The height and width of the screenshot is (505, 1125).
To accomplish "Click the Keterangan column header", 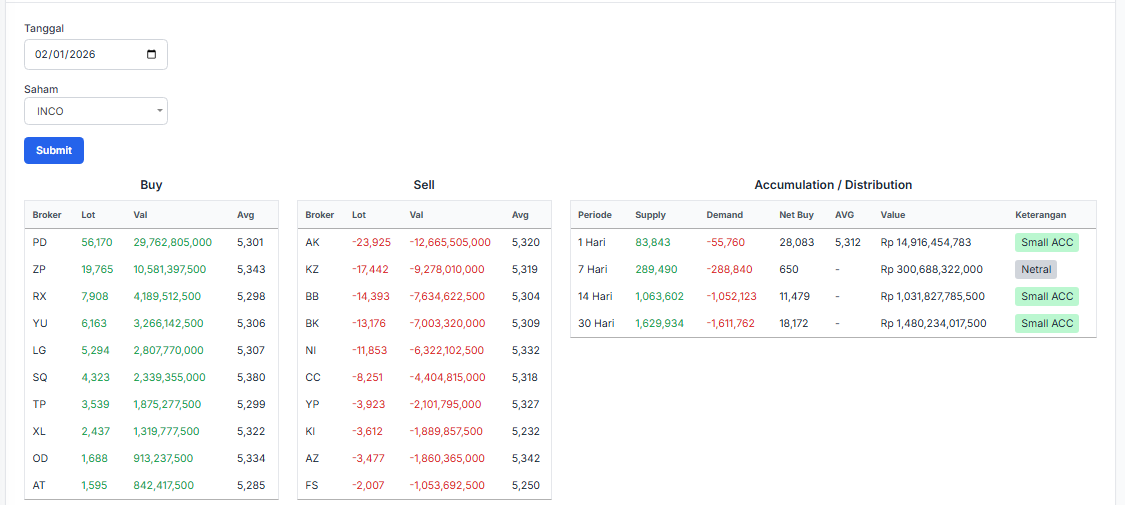I will tap(1040, 215).
